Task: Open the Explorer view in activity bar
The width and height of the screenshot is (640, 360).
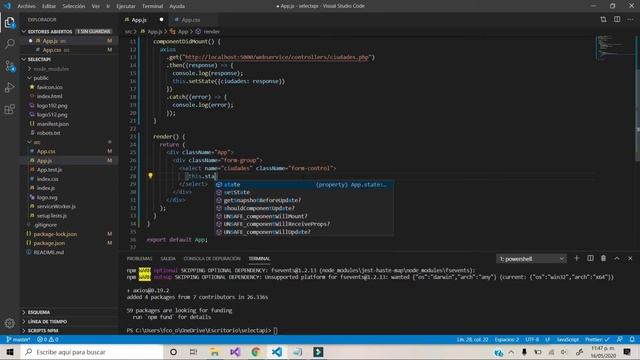Action: [9, 22]
